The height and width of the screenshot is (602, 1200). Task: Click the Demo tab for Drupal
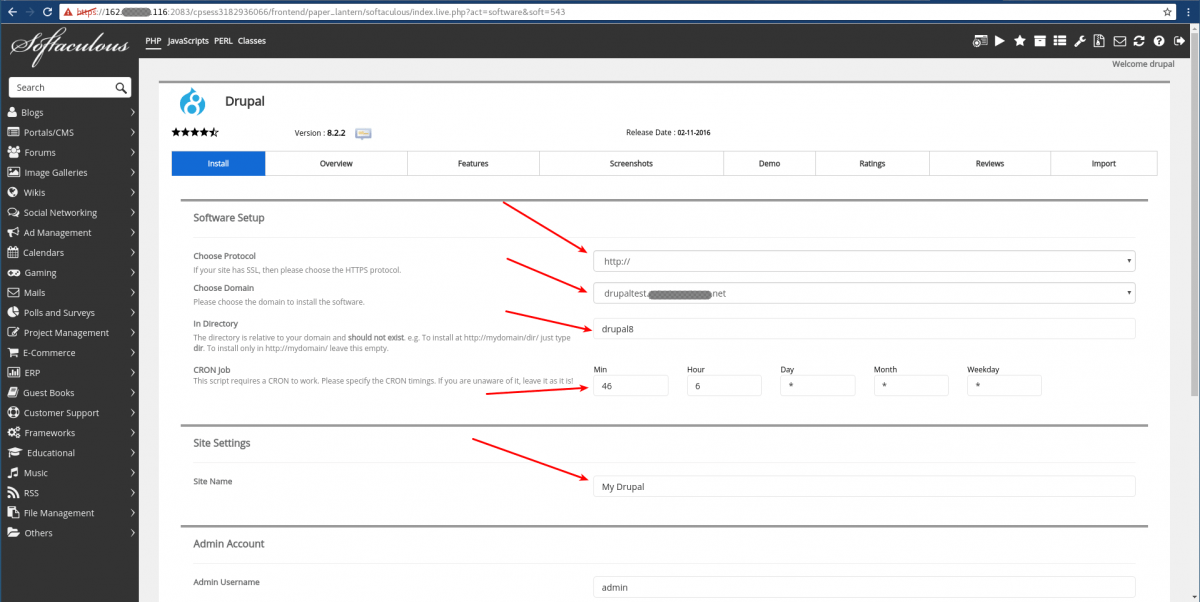tap(769, 163)
